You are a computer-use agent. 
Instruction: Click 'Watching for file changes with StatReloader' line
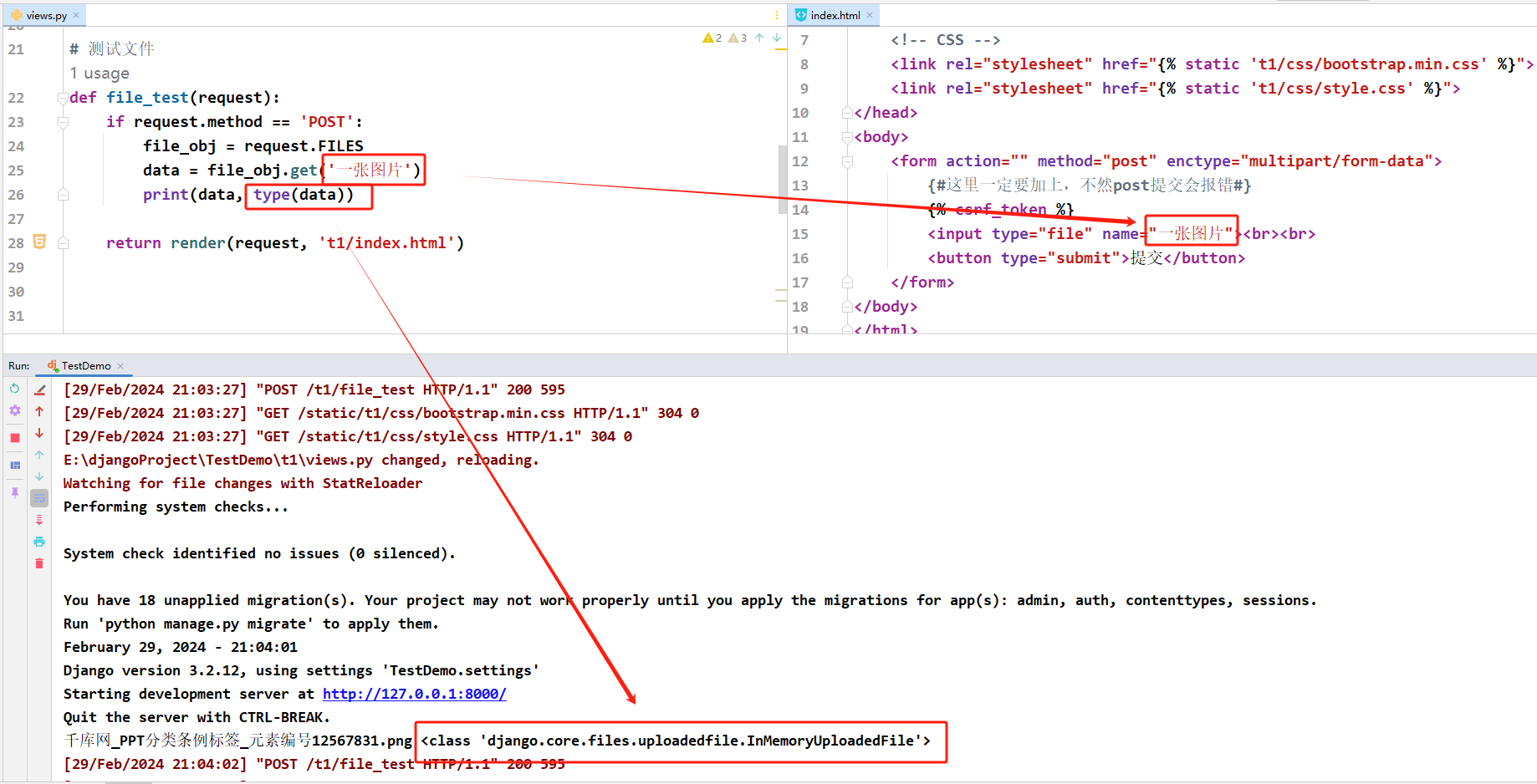point(243,483)
